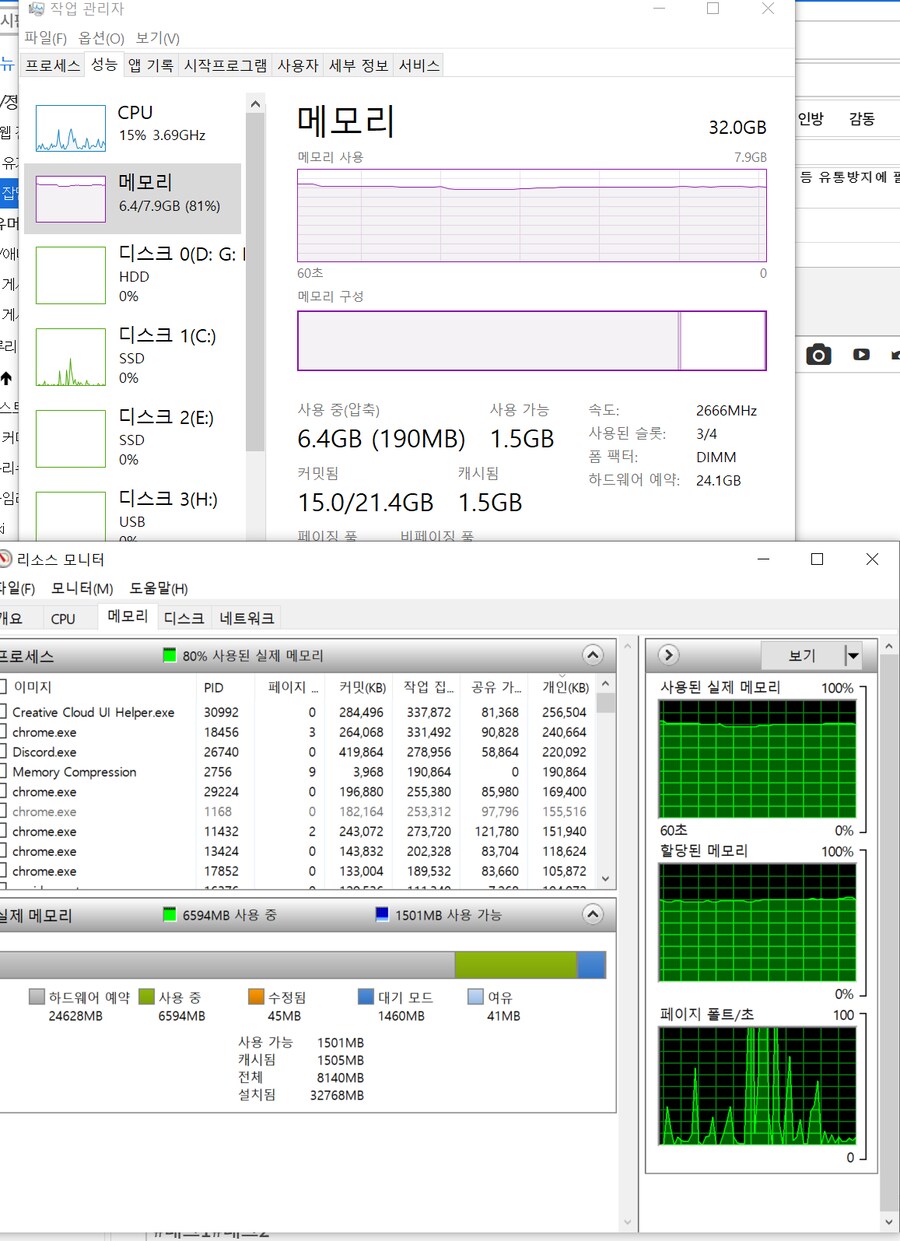
Task: Click the video play icon beside camera
Action: (x=861, y=355)
